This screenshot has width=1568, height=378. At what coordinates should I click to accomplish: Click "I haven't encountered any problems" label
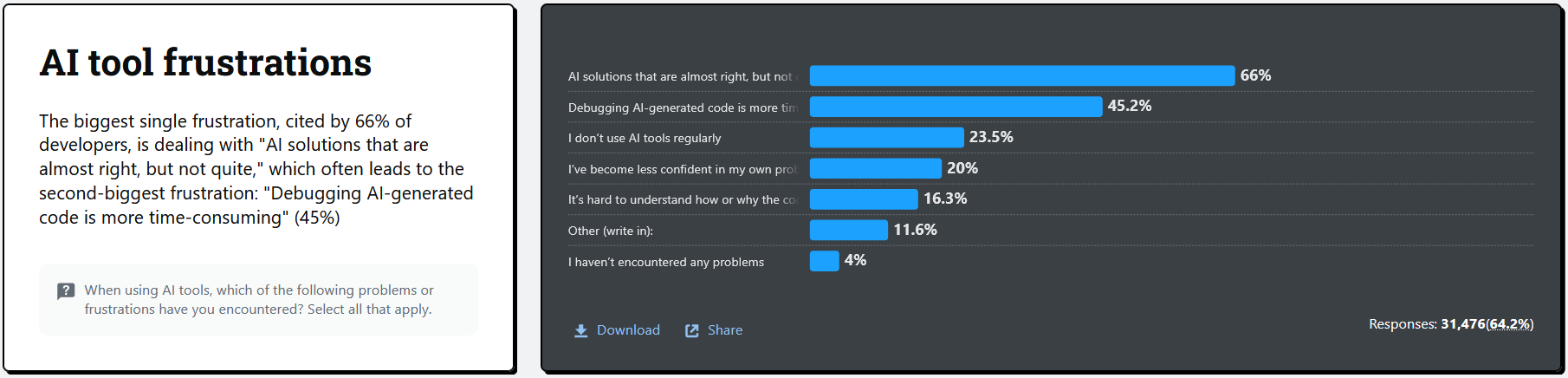666,262
